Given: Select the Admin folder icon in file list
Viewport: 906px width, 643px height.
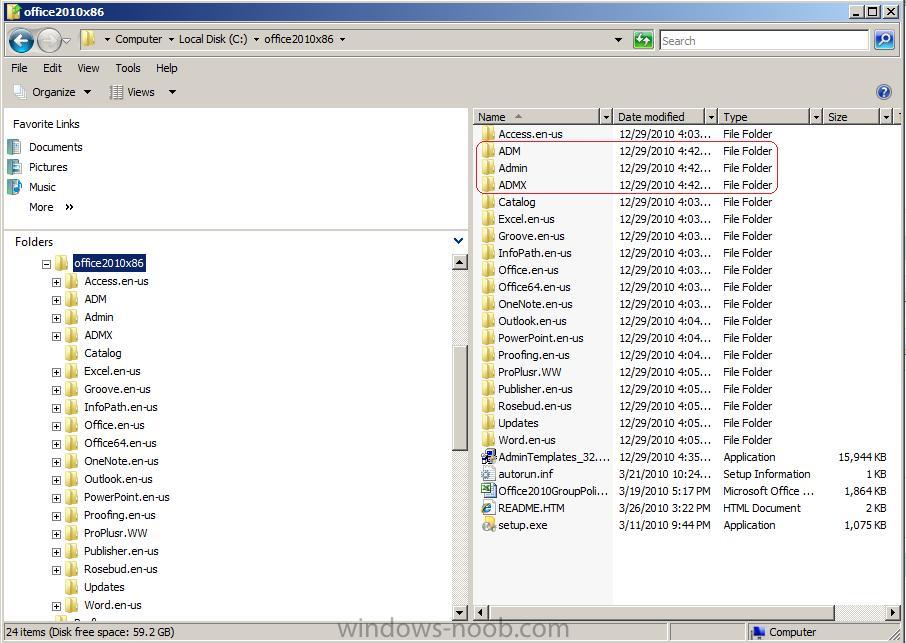Looking at the screenshot, I should (488, 168).
